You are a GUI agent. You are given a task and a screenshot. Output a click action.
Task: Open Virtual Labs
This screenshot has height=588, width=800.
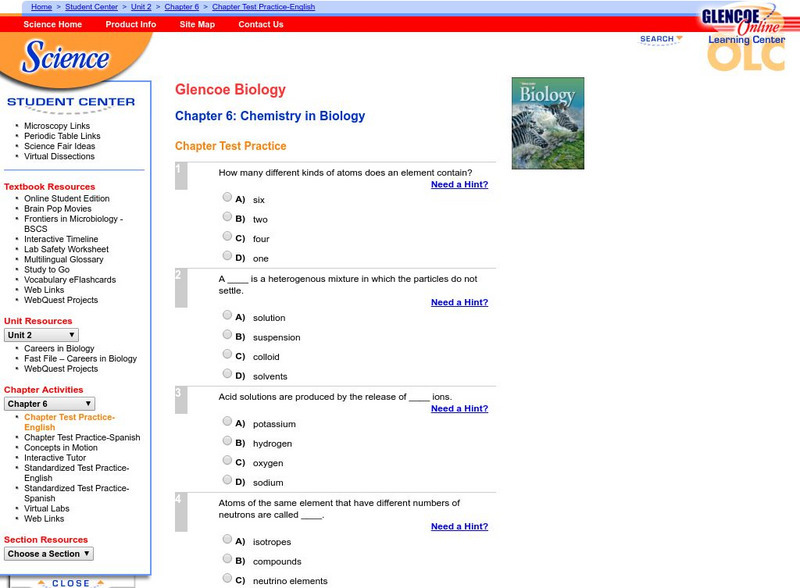(46, 508)
